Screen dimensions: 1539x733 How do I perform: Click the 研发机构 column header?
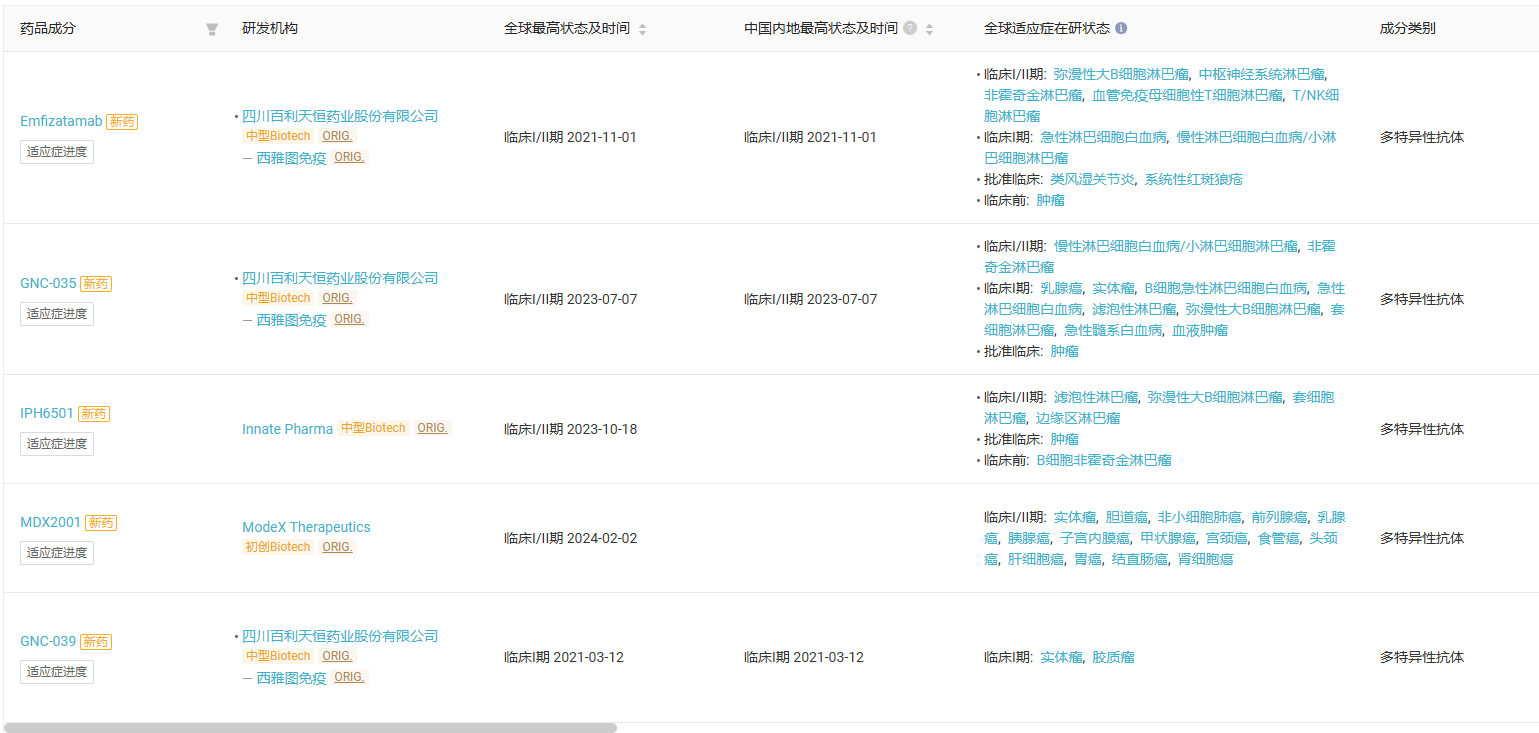[270, 28]
